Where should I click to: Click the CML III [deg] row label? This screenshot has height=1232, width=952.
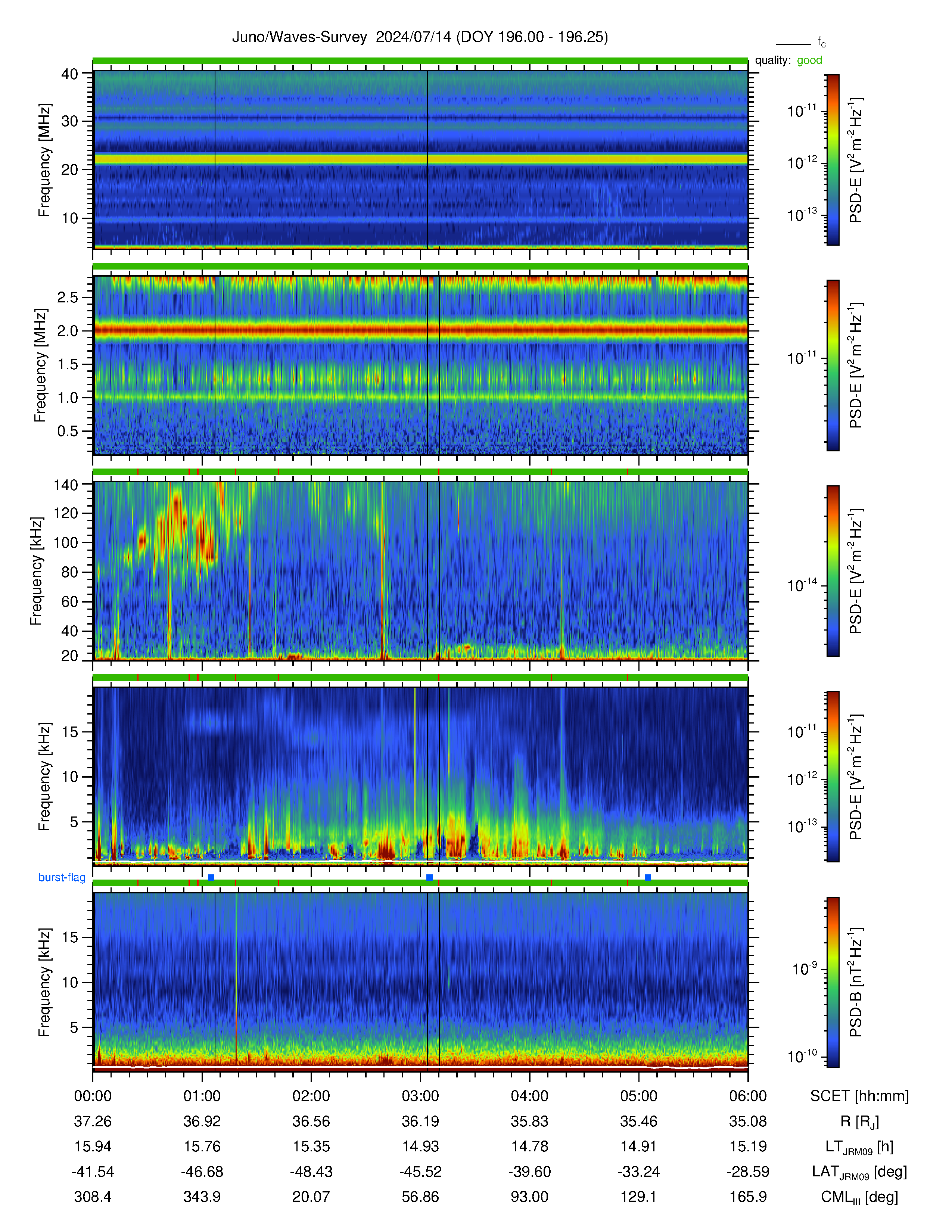[859, 1197]
